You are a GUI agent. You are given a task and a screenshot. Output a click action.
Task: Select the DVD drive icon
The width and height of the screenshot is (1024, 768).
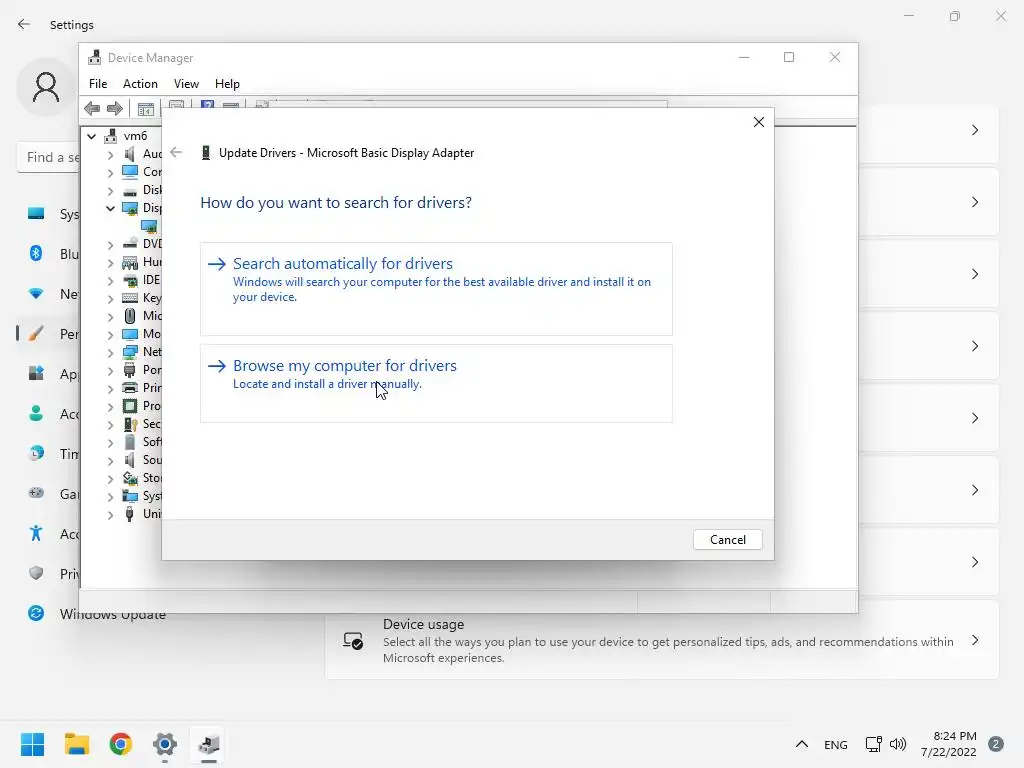coord(130,244)
